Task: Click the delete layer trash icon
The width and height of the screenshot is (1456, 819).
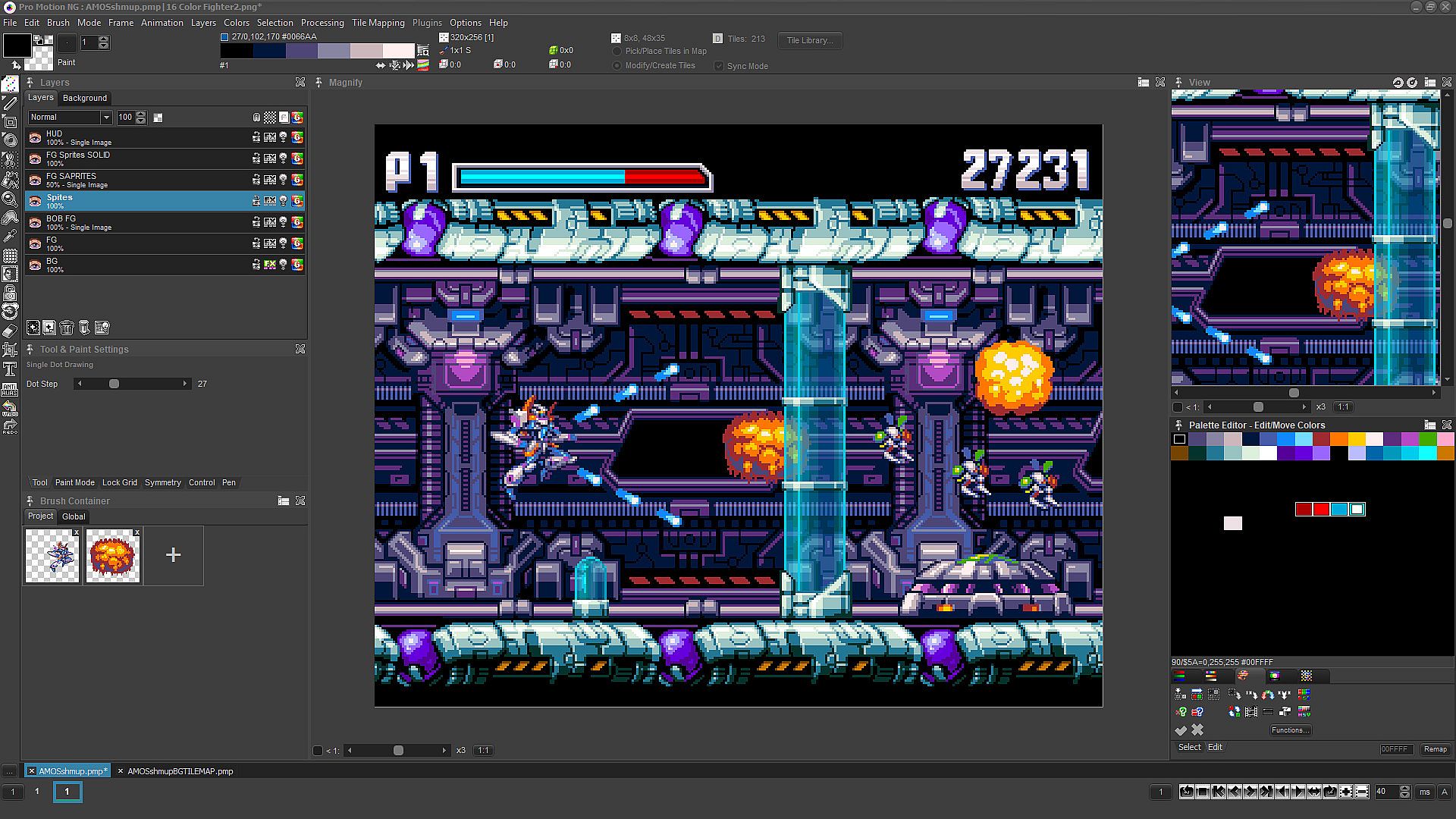Action: [x=67, y=328]
